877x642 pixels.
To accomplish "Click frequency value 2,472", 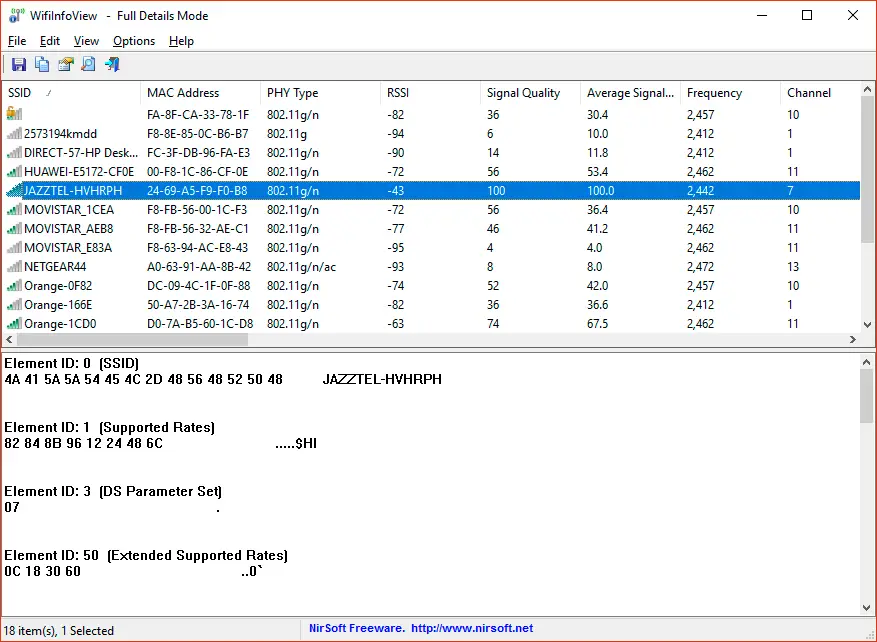I will point(700,267).
